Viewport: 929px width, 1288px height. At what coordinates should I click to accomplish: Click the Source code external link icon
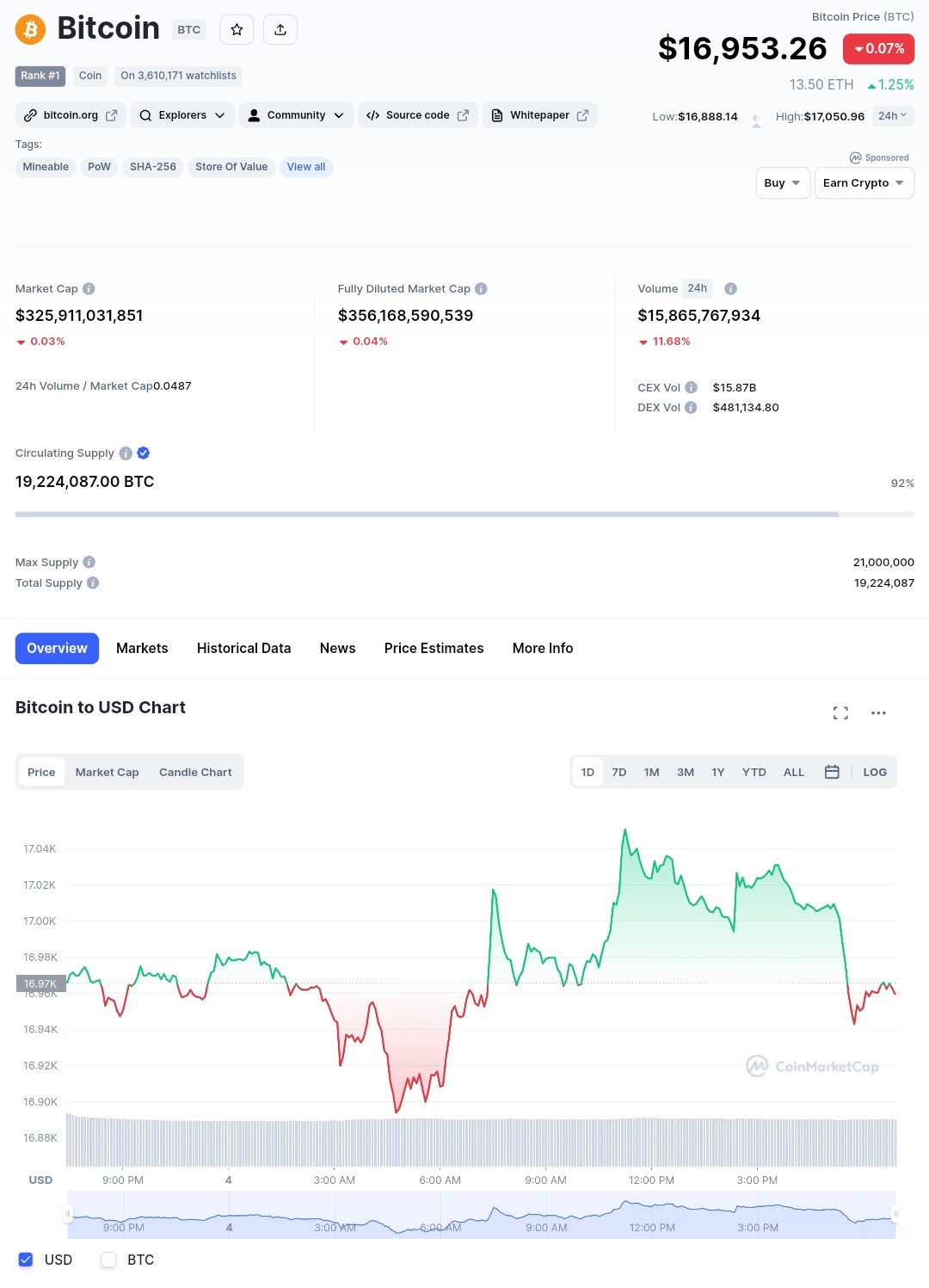point(463,115)
